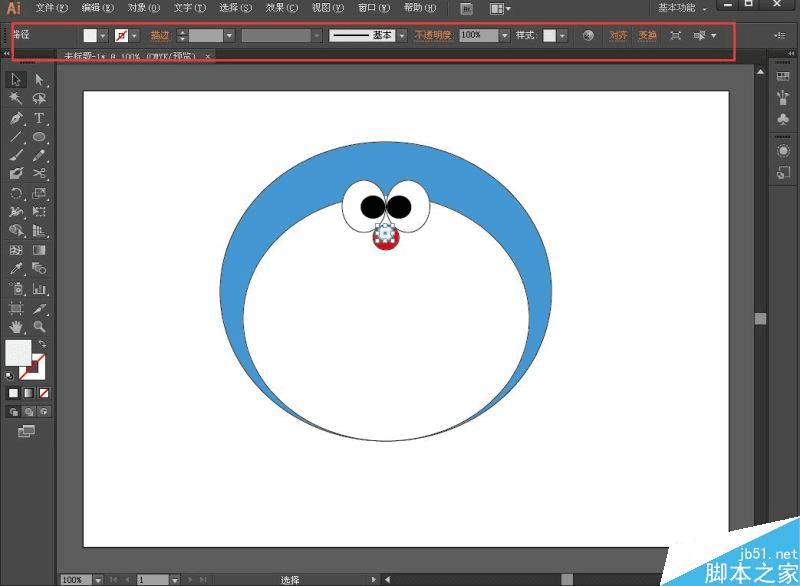
Task: Set fill mode to None
Action: click(x=44, y=393)
